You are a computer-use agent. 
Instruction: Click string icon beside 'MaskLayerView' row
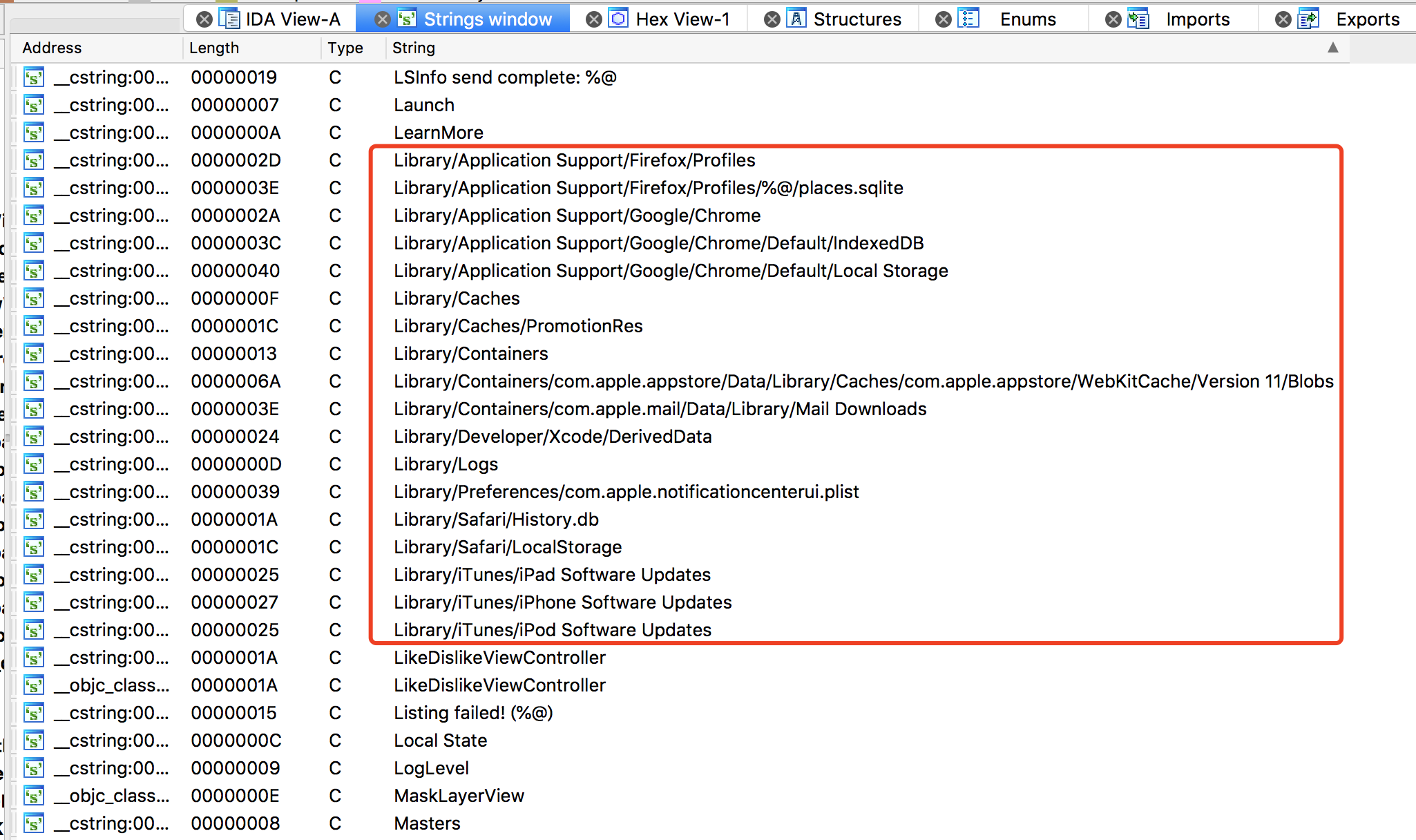34,796
